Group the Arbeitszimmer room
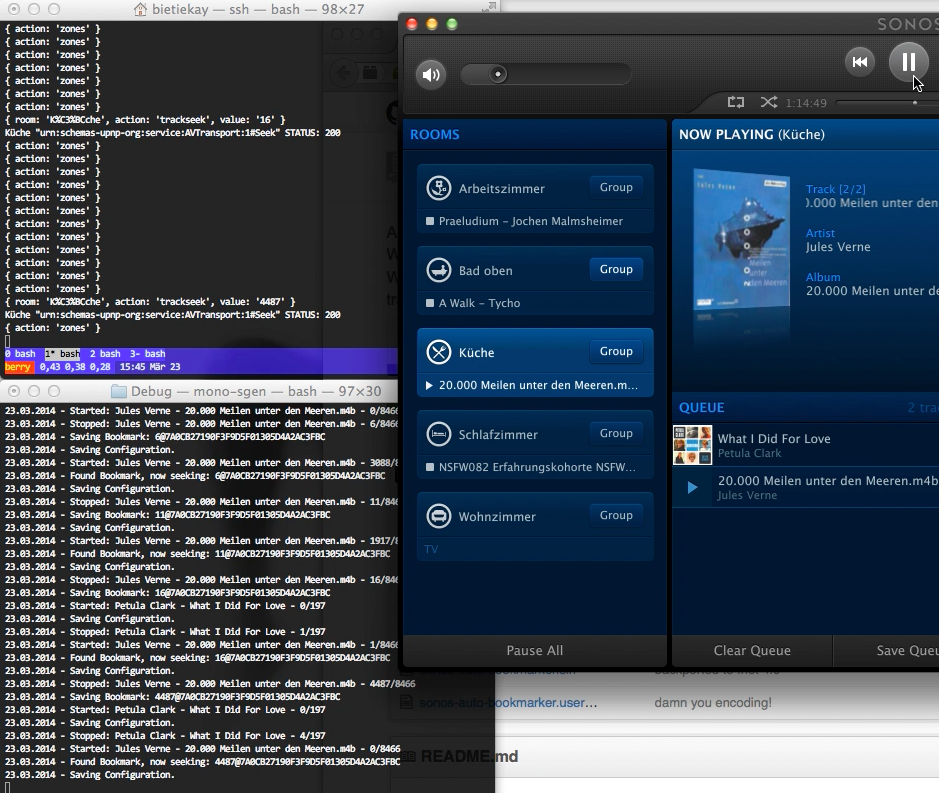Image resolution: width=939 pixels, height=793 pixels. 616,187
